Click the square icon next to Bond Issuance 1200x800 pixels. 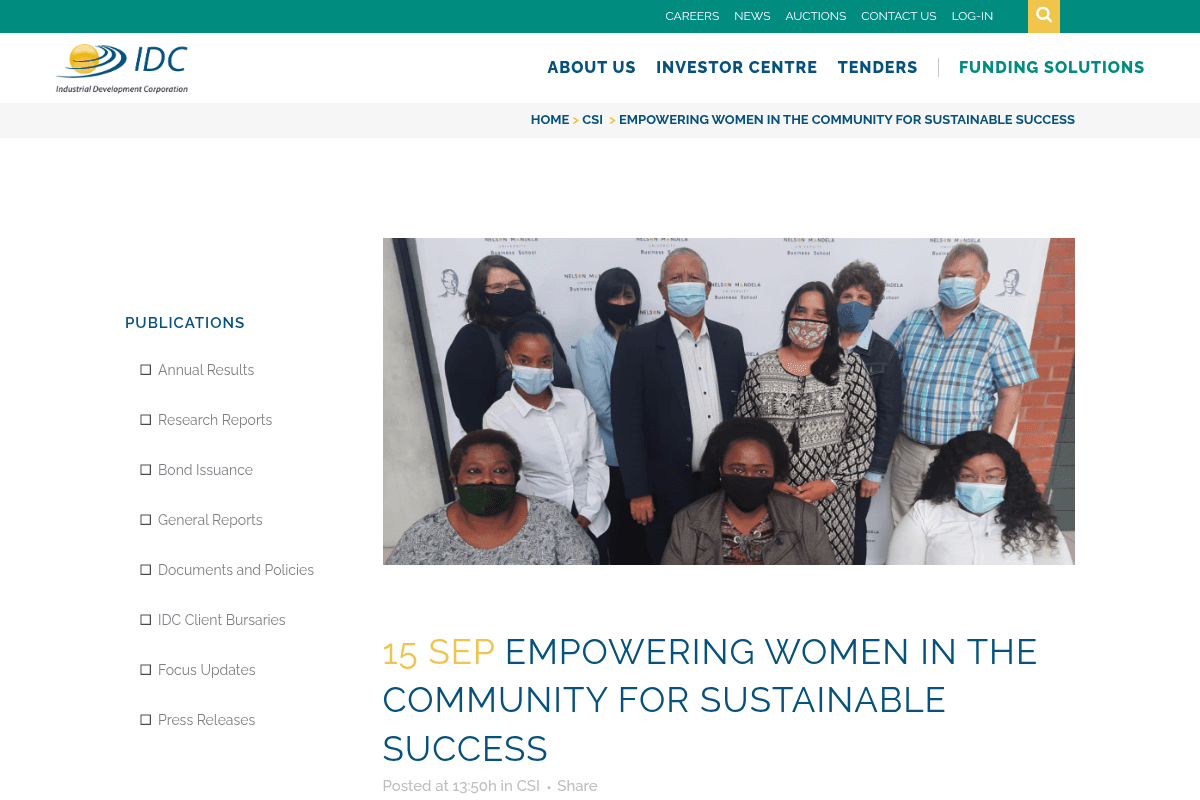[146, 469]
